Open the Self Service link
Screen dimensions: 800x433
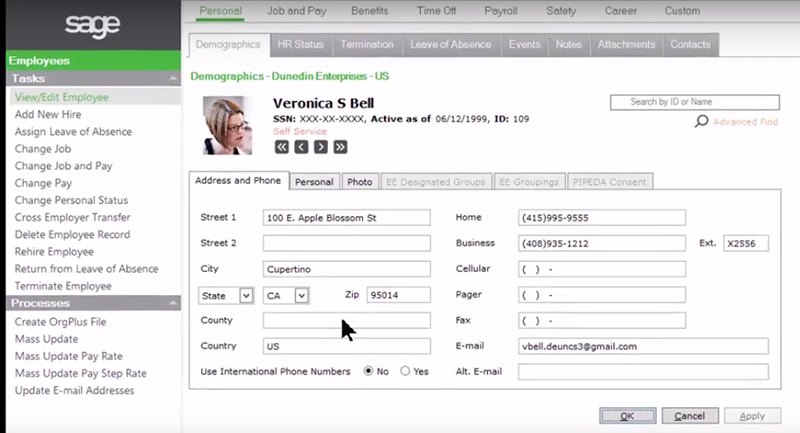click(x=297, y=132)
